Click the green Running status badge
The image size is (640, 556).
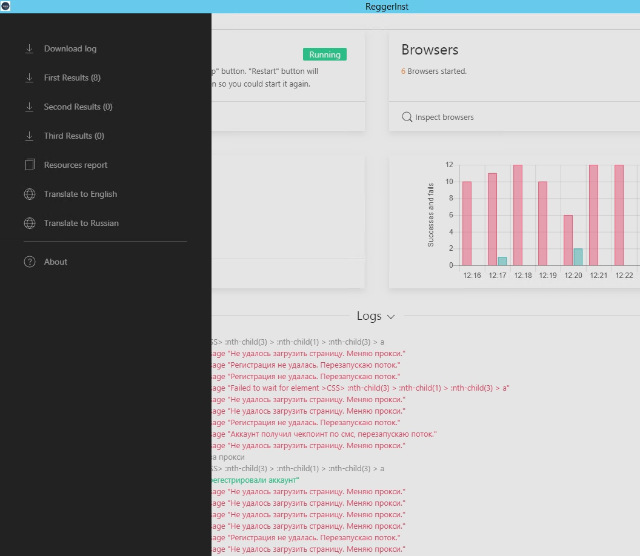pos(324,54)
